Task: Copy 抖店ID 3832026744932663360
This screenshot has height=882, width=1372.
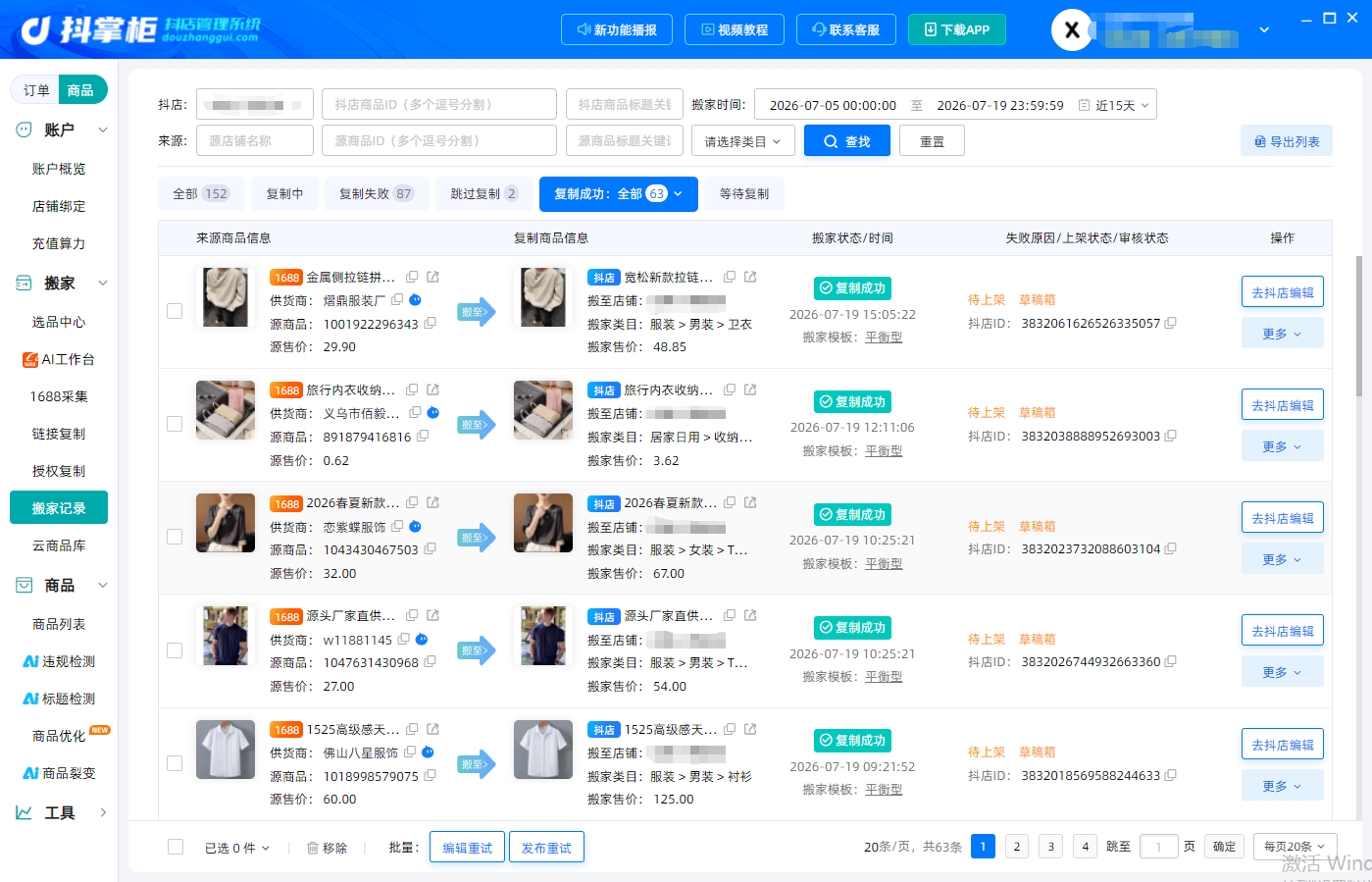Action: tap(1170, 661)
